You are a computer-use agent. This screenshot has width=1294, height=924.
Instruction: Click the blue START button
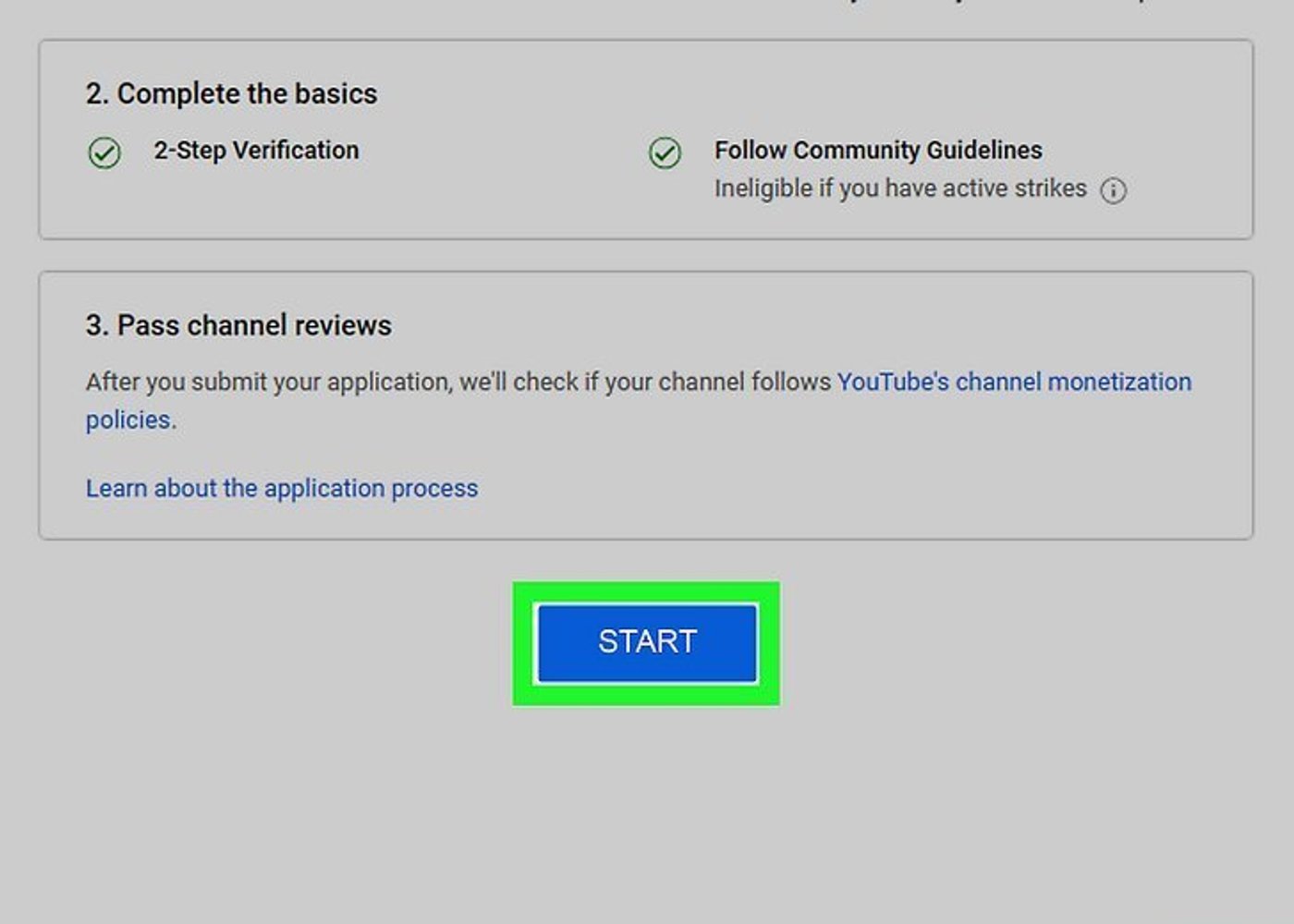[647, 642]
